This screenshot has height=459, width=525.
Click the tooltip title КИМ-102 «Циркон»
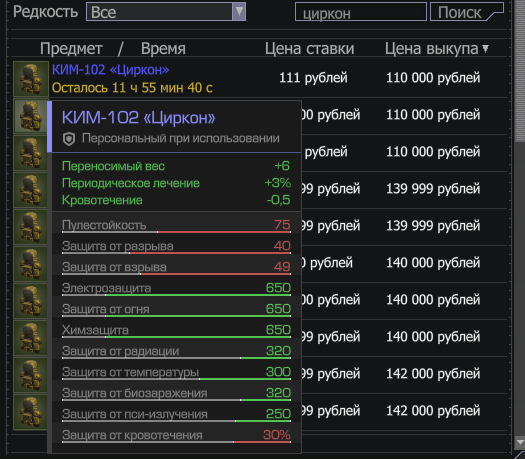coord(138,118)
